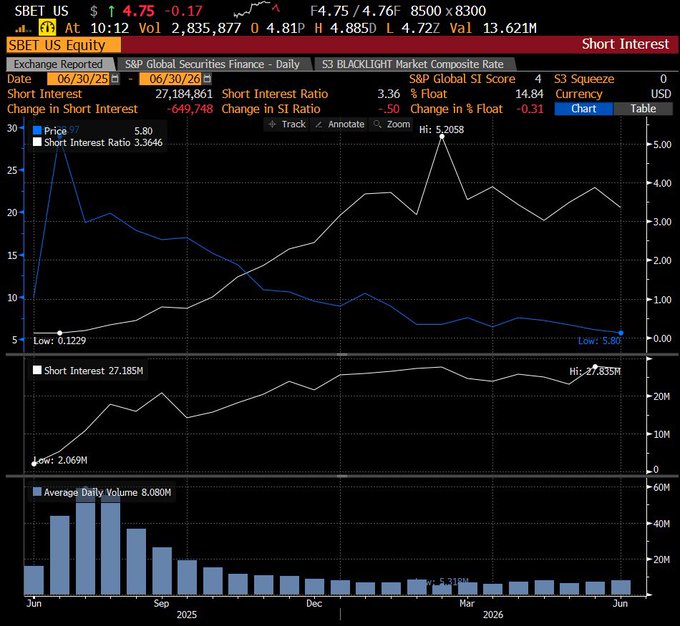Image resolution: width=680 pixels, height=626 pixels.
Task: Switch to the Table view button
Action: (643, 109)
